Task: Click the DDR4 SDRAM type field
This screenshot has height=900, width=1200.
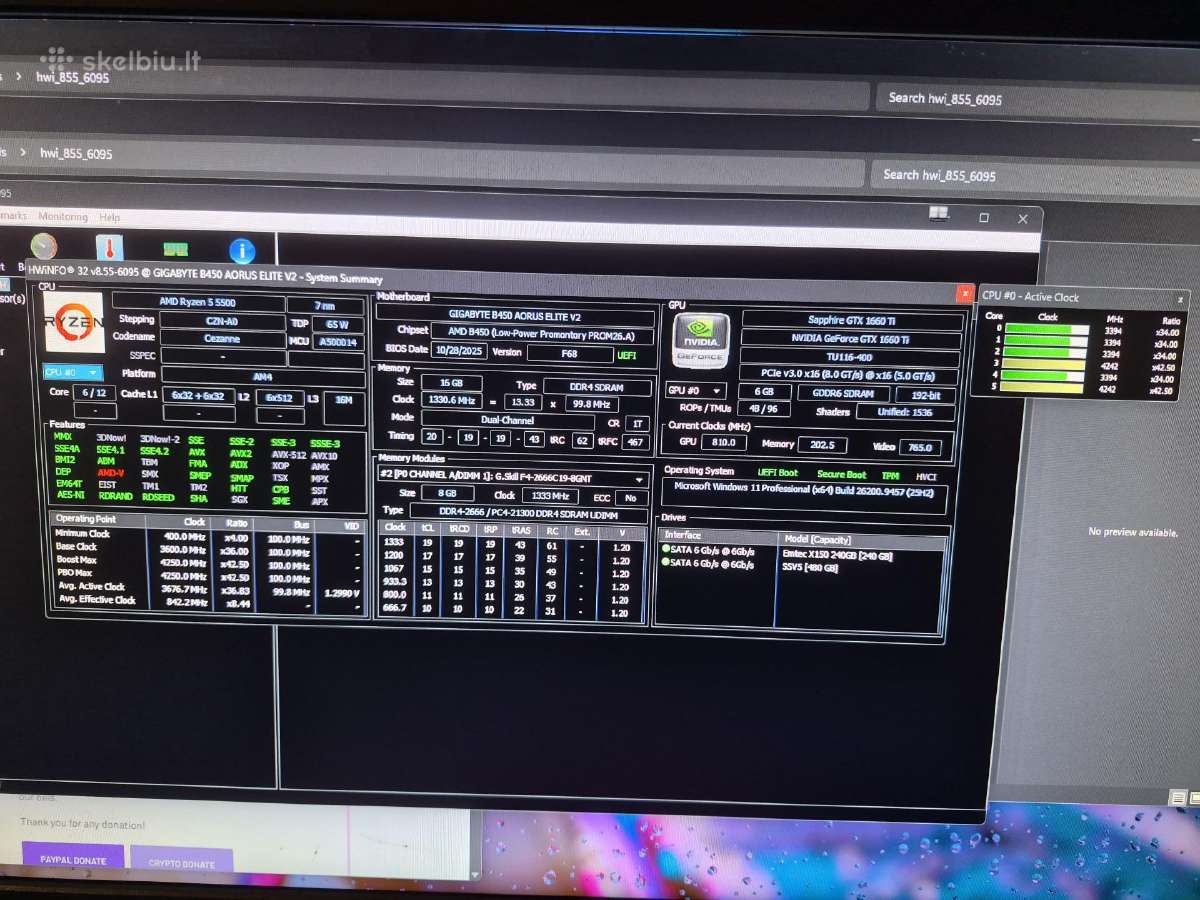Action: point(597,386)
